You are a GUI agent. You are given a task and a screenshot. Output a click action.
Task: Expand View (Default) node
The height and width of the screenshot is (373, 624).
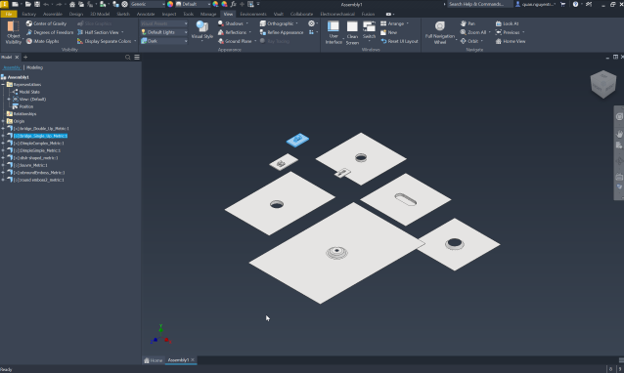point(9,99)
